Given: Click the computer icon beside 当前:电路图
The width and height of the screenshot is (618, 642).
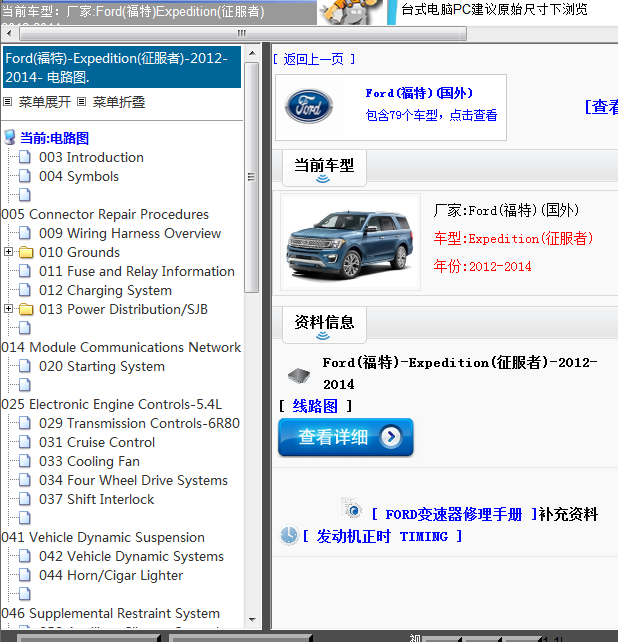Looking at the screenshot, I should [x=10, y=138].
